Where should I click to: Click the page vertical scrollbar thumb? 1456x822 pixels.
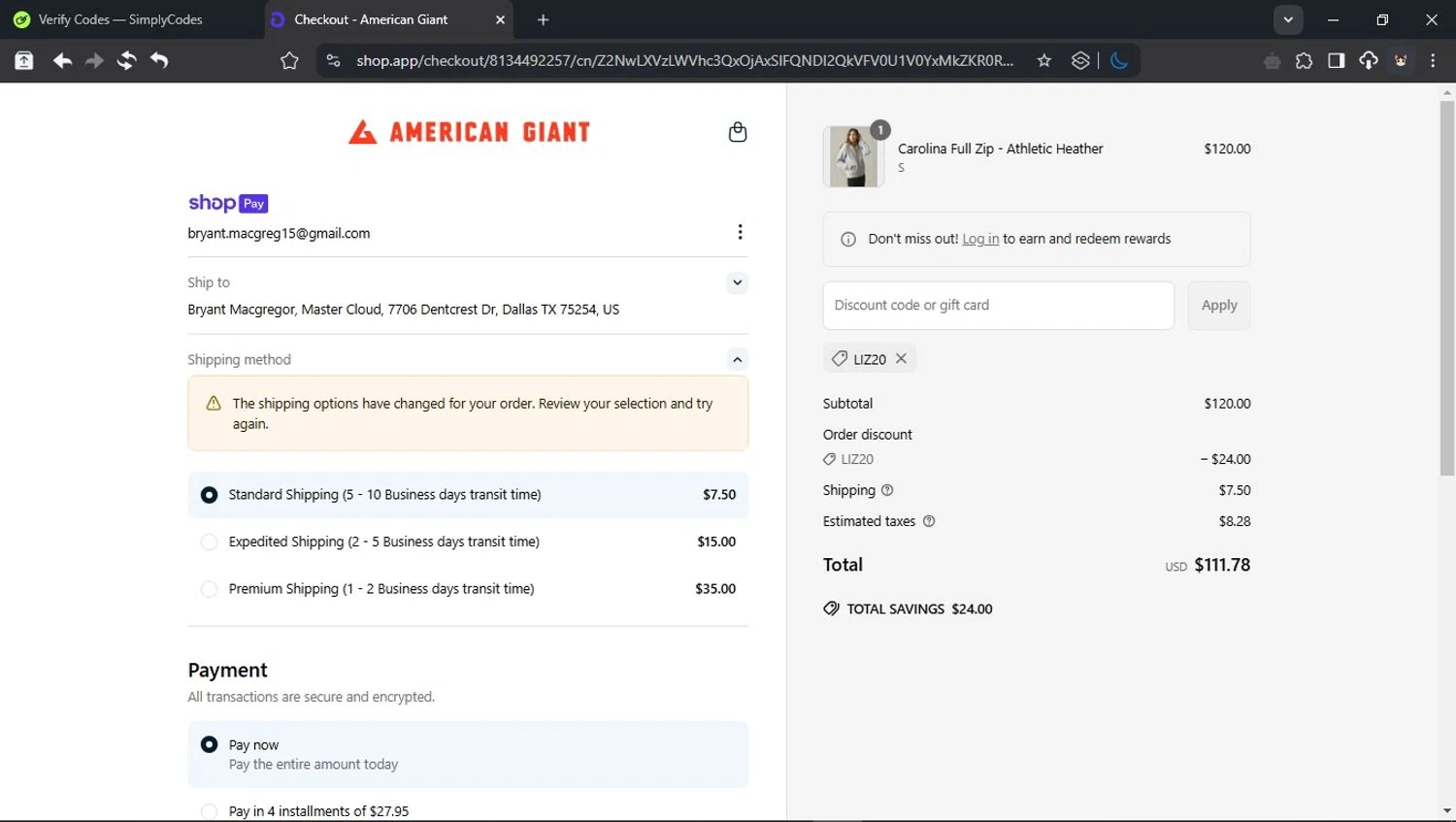[x=1447, y=288]
